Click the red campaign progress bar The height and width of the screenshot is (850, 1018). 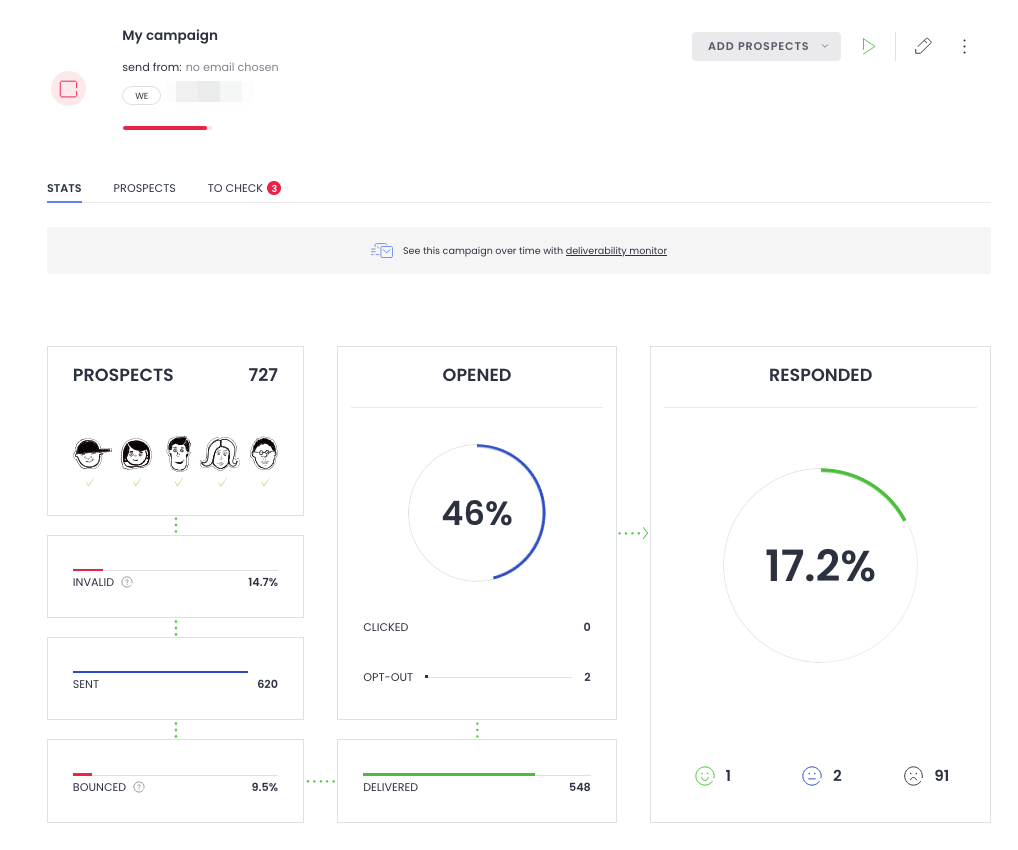[165, 128]
